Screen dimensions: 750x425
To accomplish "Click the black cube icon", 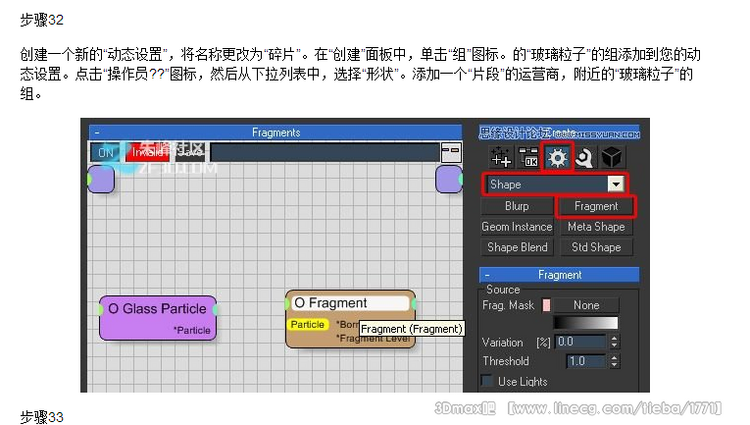I will pos(611,157).
